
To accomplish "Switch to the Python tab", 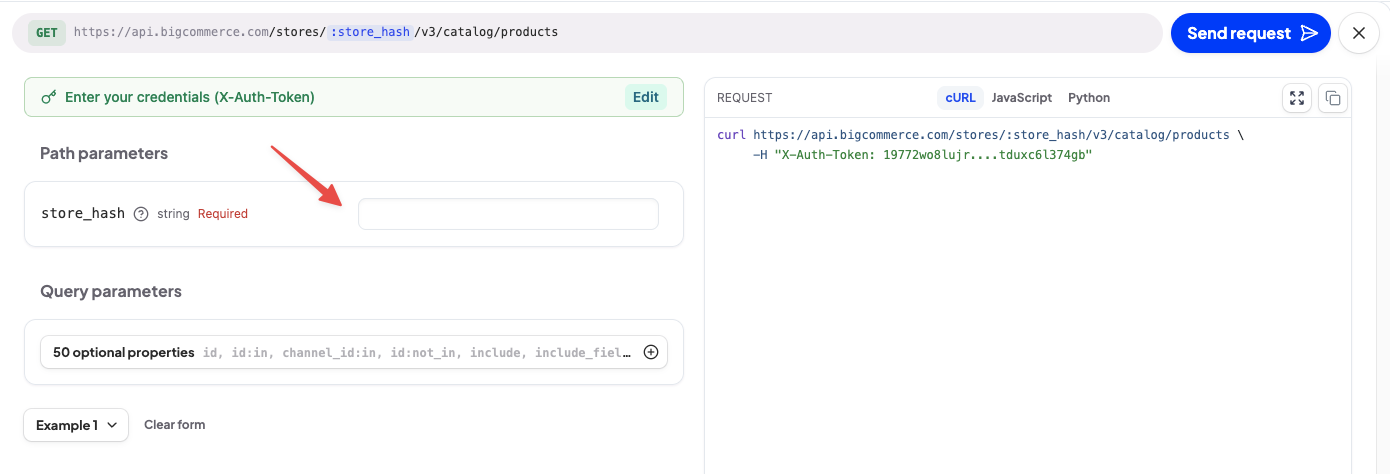I will tap(1089, 98).
